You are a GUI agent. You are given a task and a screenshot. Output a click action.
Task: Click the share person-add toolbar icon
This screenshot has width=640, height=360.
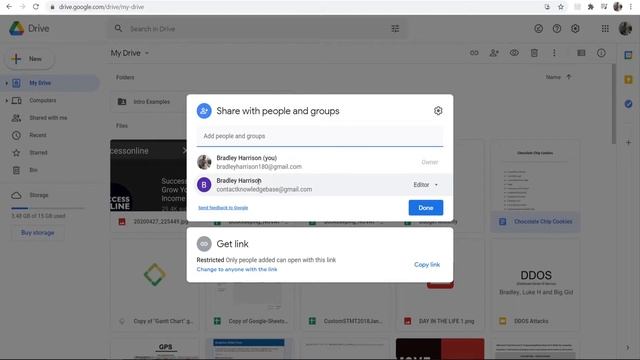pos(494,53)
